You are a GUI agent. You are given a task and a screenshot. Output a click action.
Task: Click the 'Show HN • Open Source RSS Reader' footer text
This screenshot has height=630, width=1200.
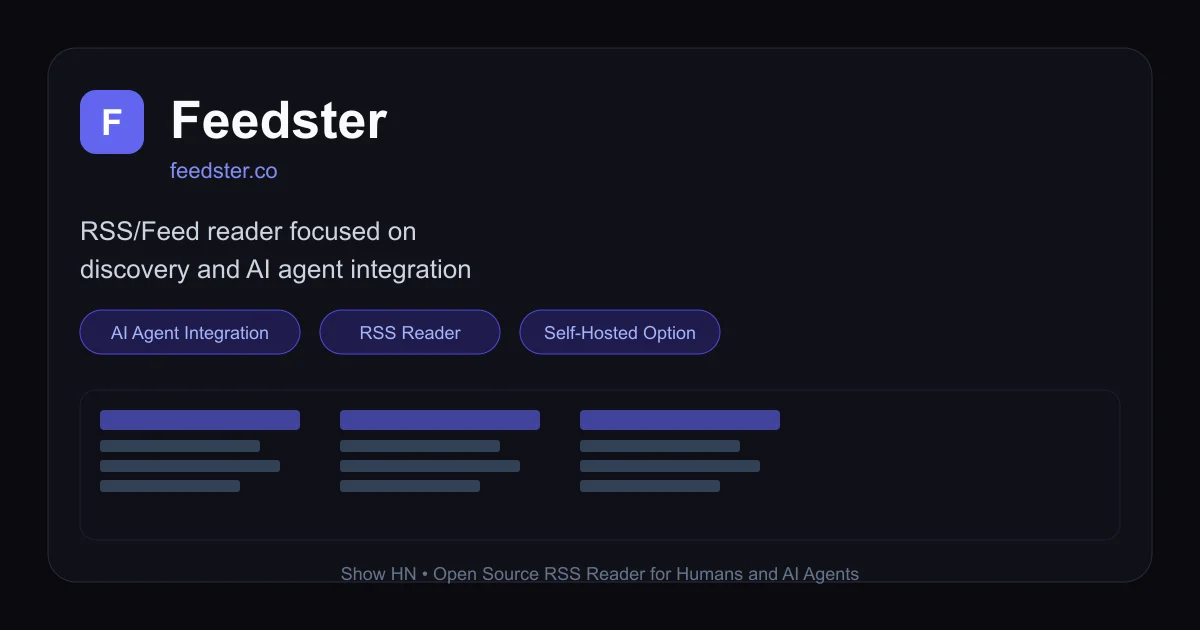[x=600, y=574]
